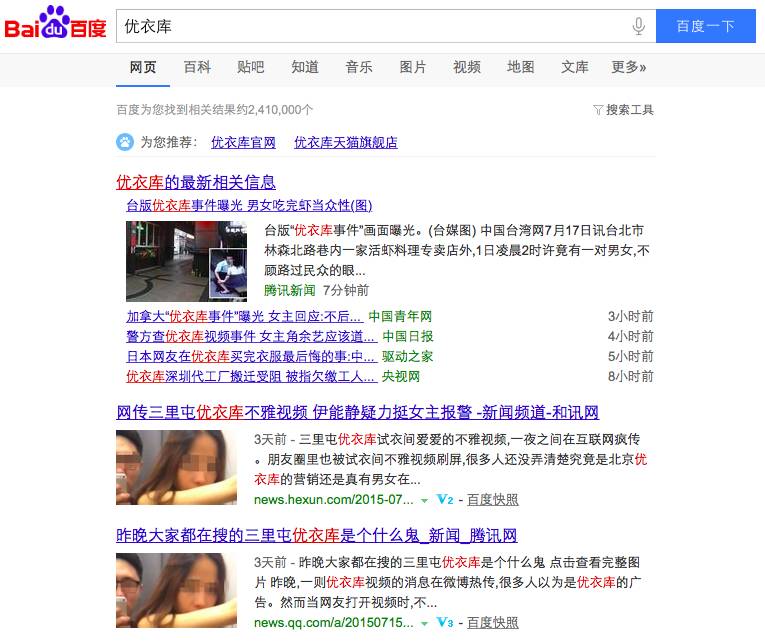Click the Baidu paw recommendation icon
This screenshot has width=765, height=644.
[125, 142]
